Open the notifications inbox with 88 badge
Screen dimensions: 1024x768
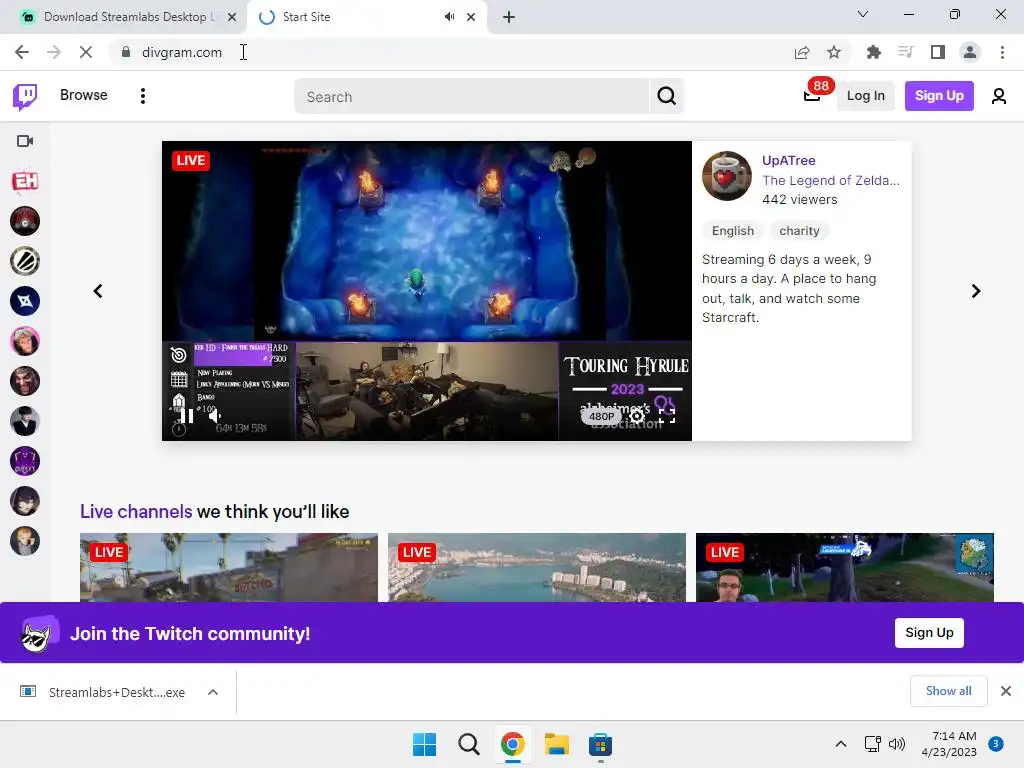[812, 95]
